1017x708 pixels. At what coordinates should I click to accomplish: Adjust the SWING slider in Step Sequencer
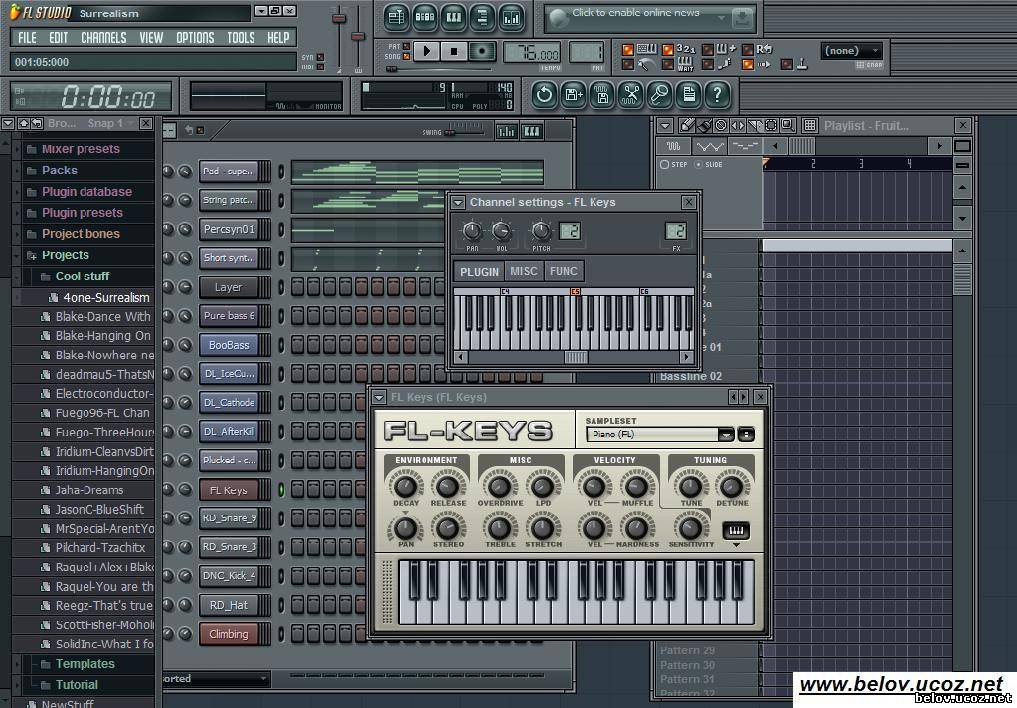click(464, 132)
